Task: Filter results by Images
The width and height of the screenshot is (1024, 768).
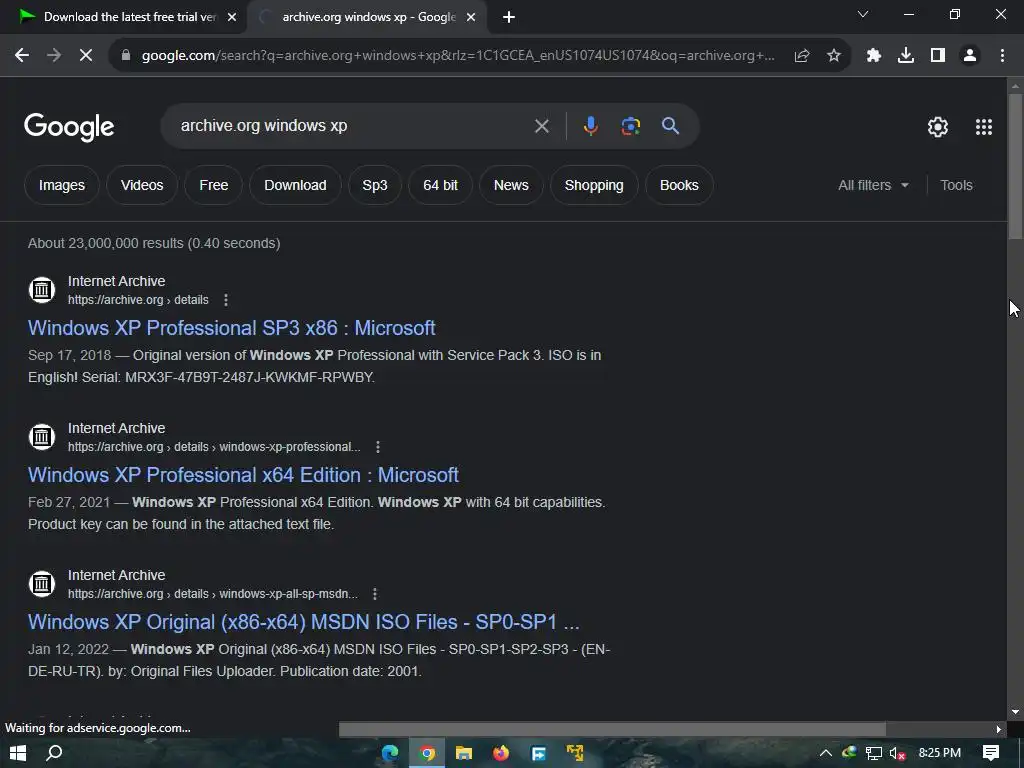Action: [61, 185]
